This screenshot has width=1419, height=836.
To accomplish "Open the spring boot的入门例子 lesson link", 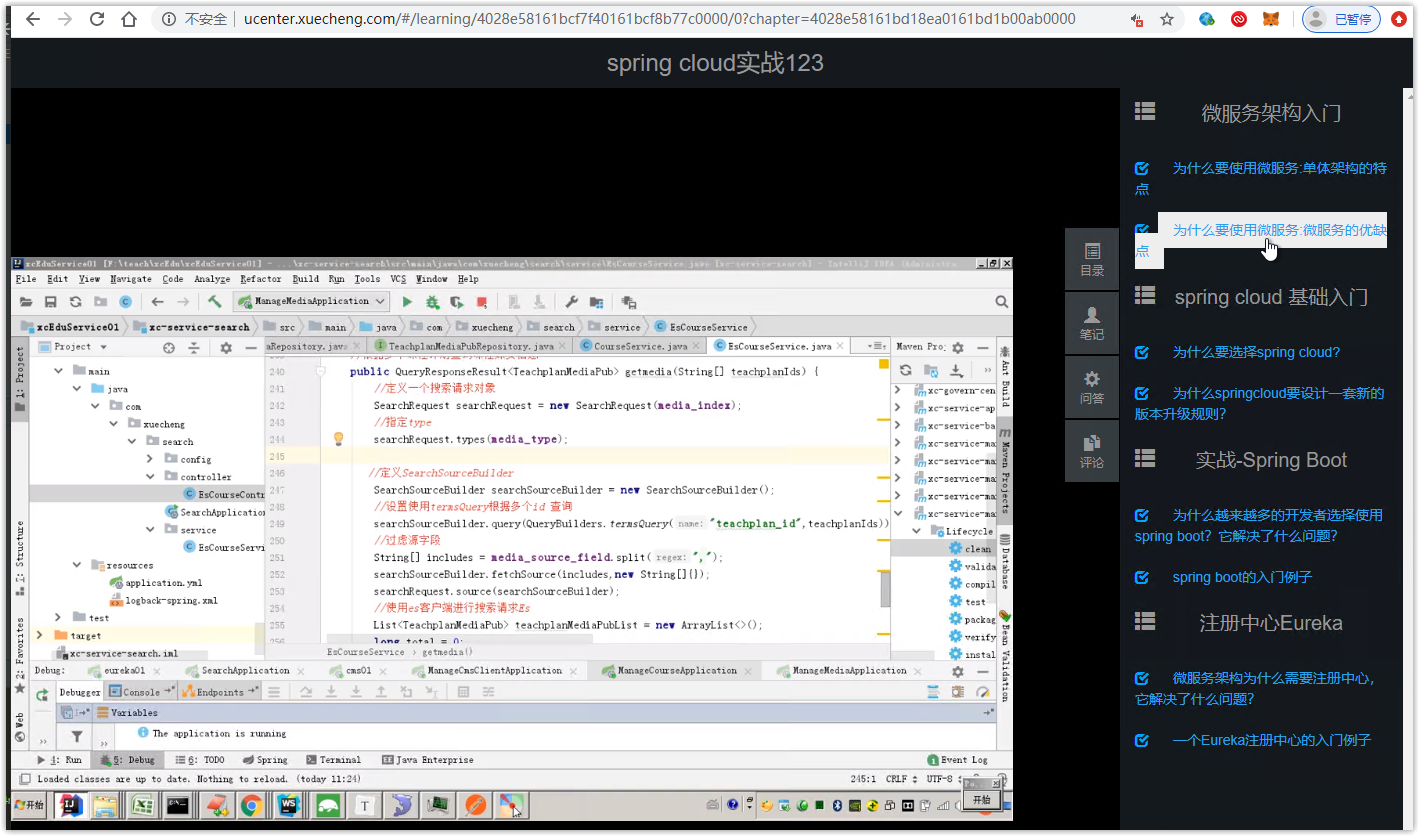I will [x=1241, y=577].
